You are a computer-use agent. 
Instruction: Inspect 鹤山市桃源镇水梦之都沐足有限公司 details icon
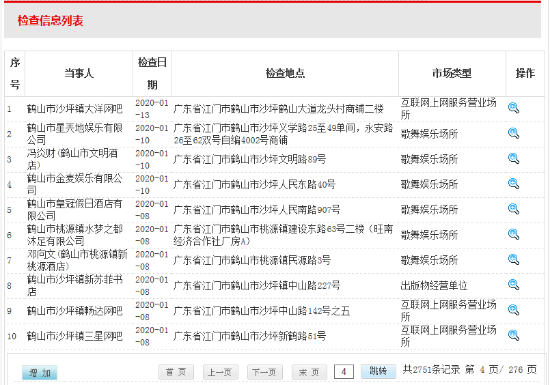click(513, 234)
